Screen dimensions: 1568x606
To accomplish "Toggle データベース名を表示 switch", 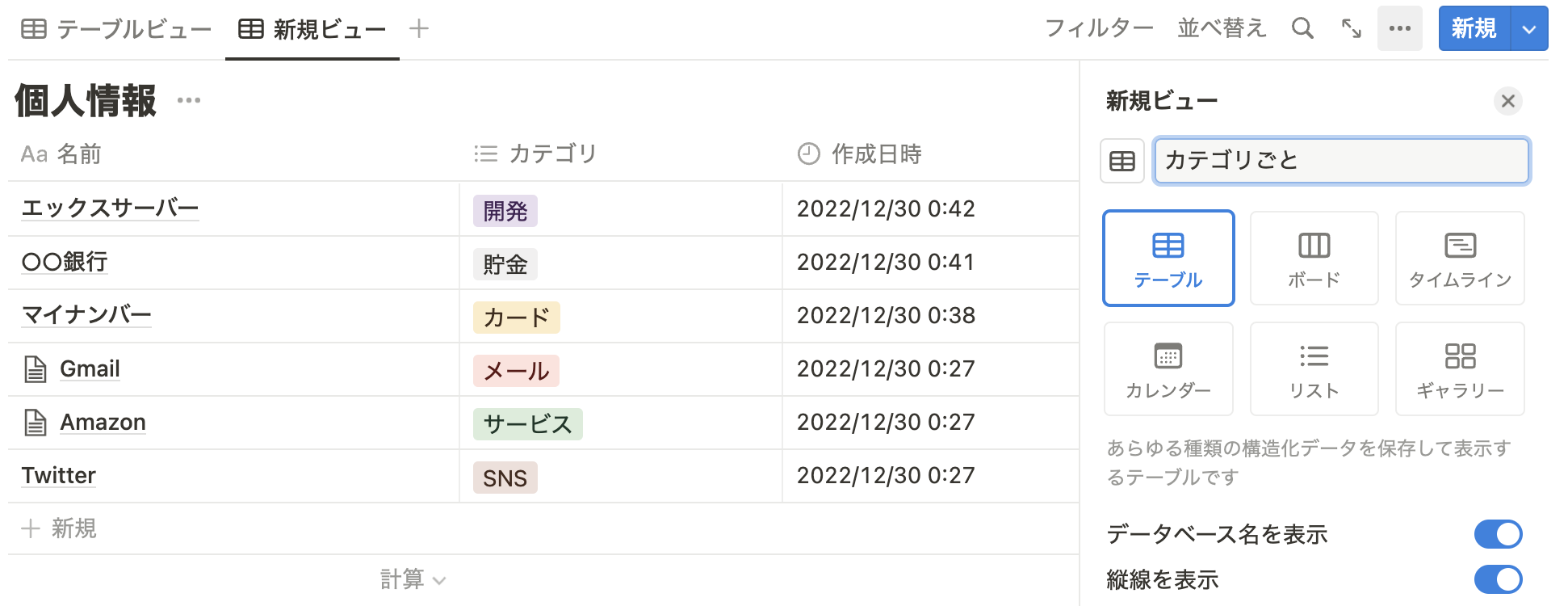I will click(1498, 534).
